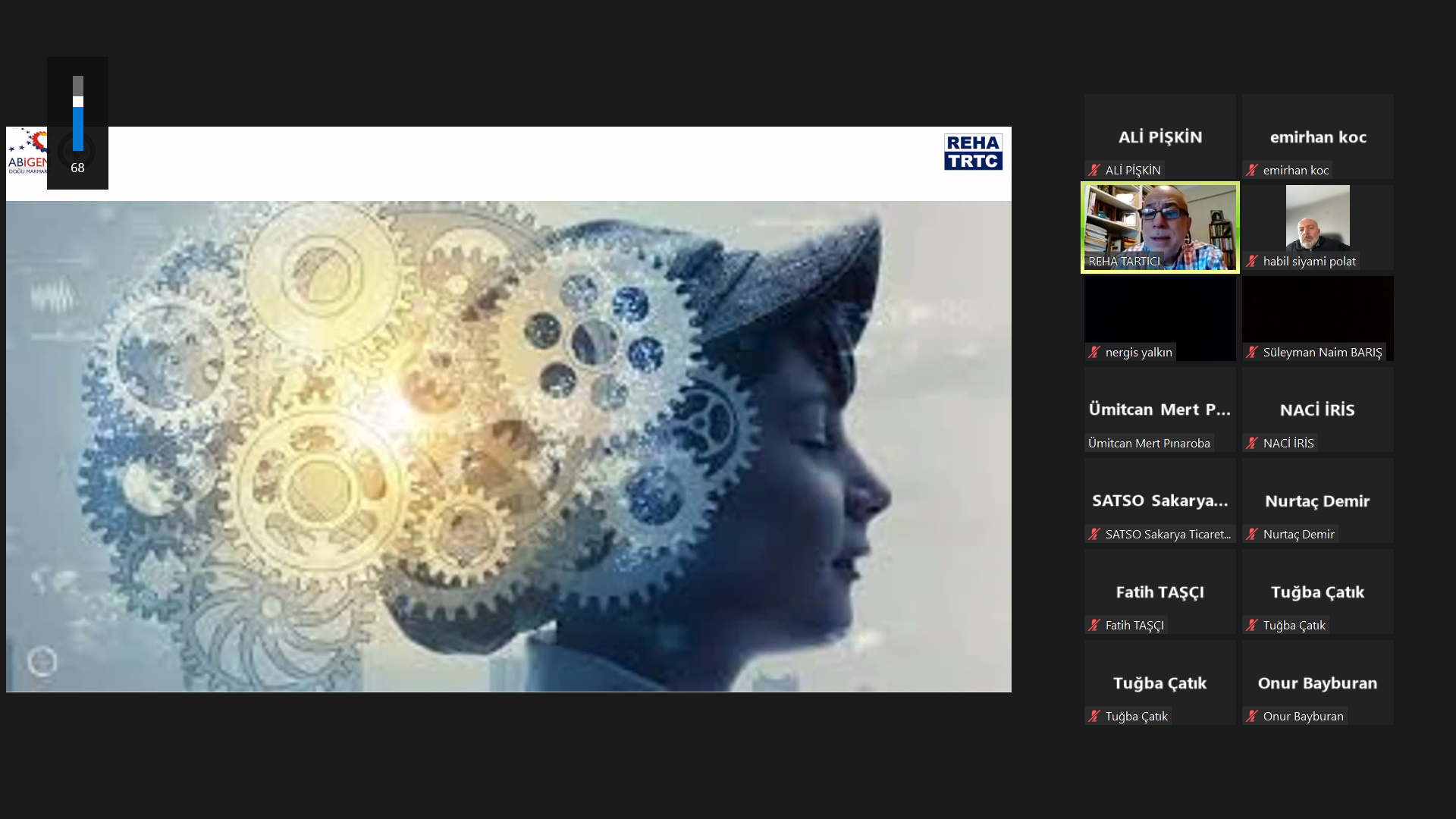The image size is (1456, 819).
Task: Click muted mic icon beside Nurtaç Demir
Action: (x=1252, y=535)
